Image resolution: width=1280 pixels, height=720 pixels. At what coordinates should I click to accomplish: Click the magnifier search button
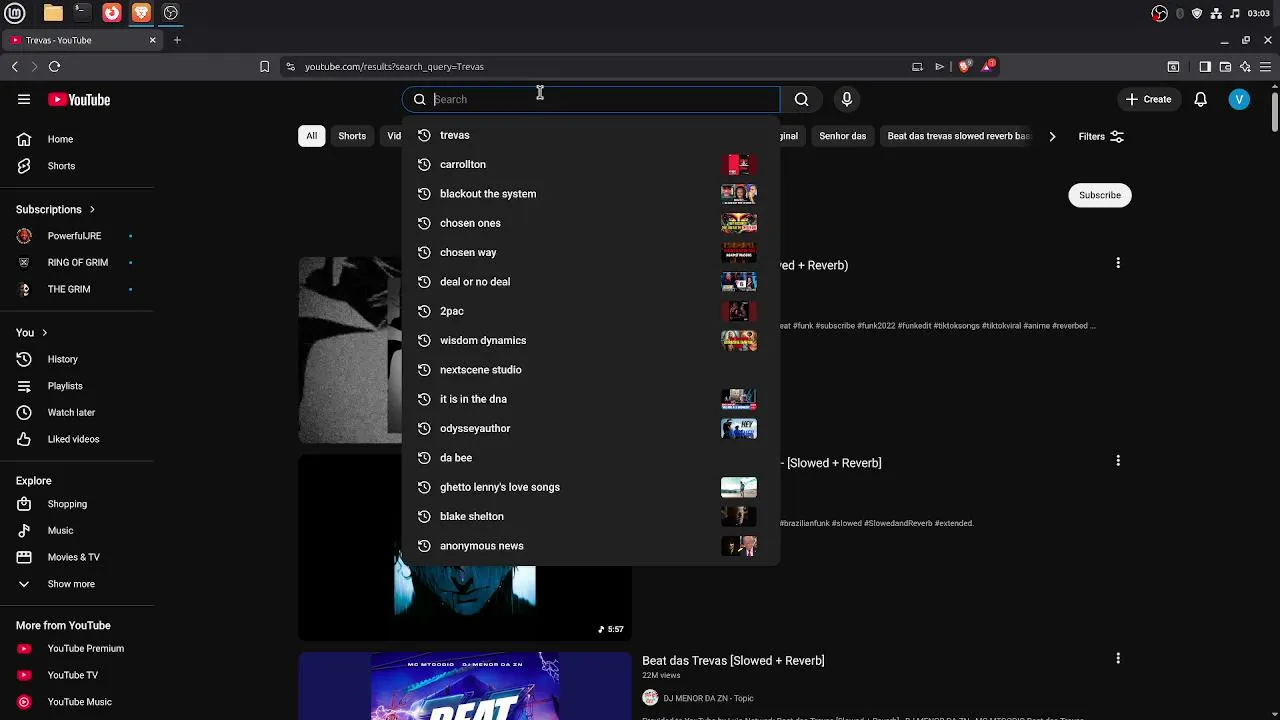801,99
